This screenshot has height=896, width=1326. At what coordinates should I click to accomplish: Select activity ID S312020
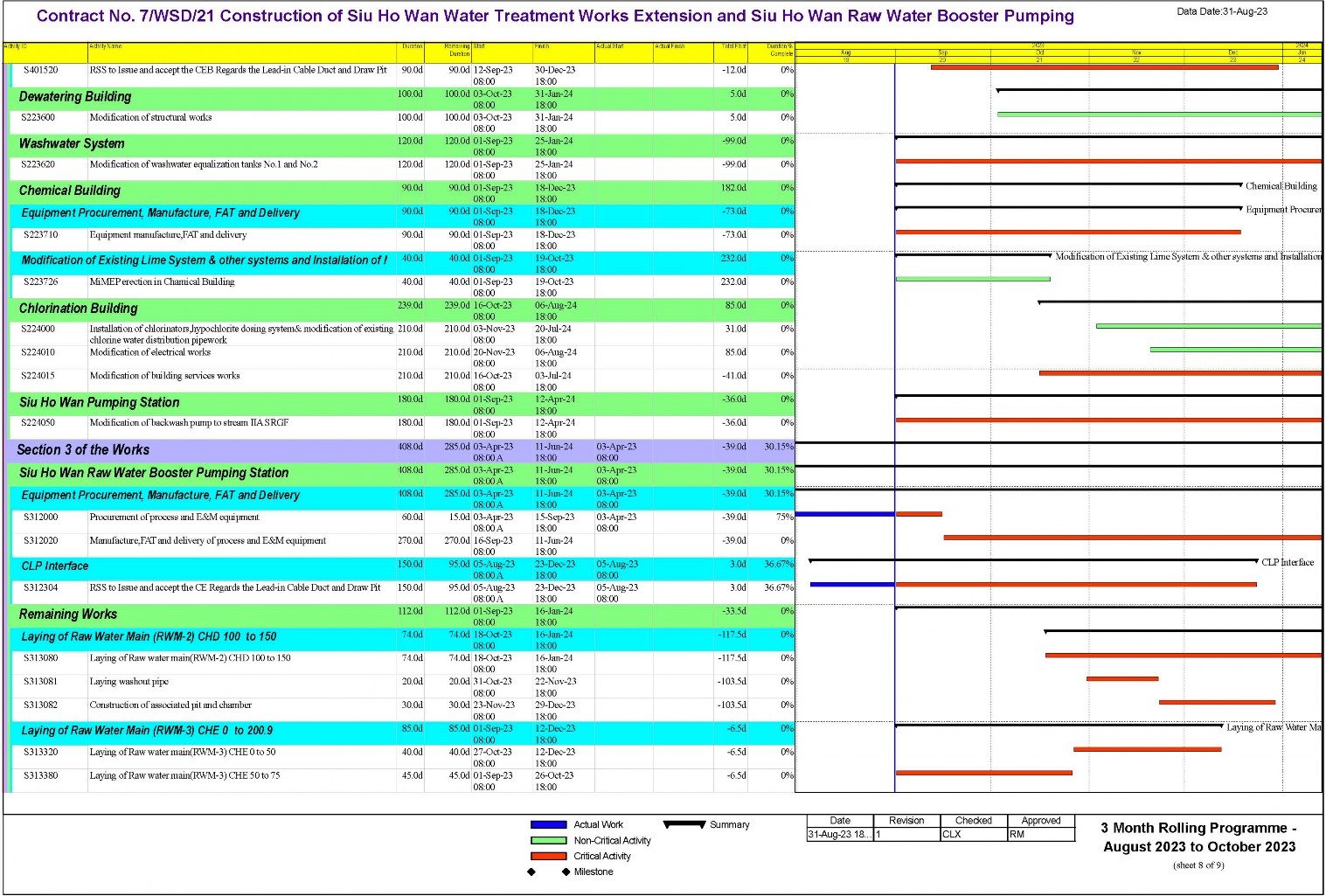click(x=41, y=541)
